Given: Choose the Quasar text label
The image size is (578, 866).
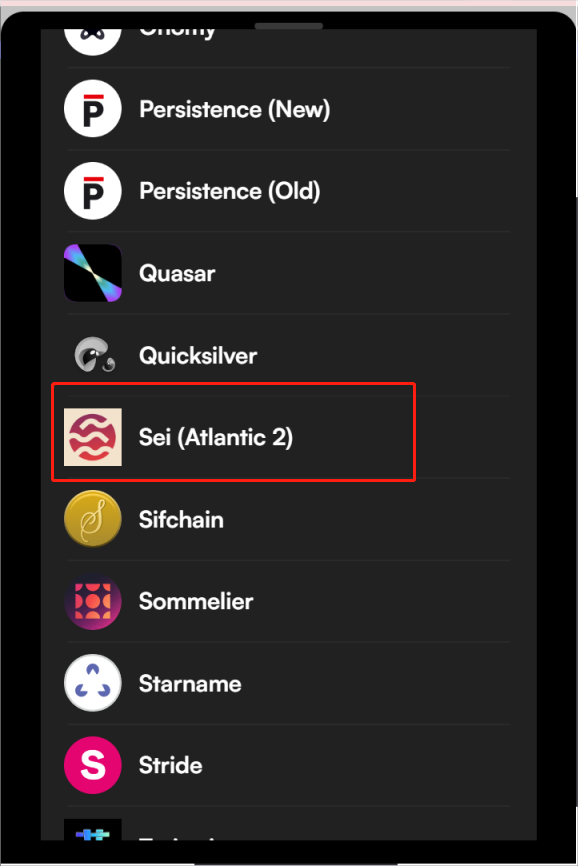Looking at the screenshot, I should [x=177, y=273].
